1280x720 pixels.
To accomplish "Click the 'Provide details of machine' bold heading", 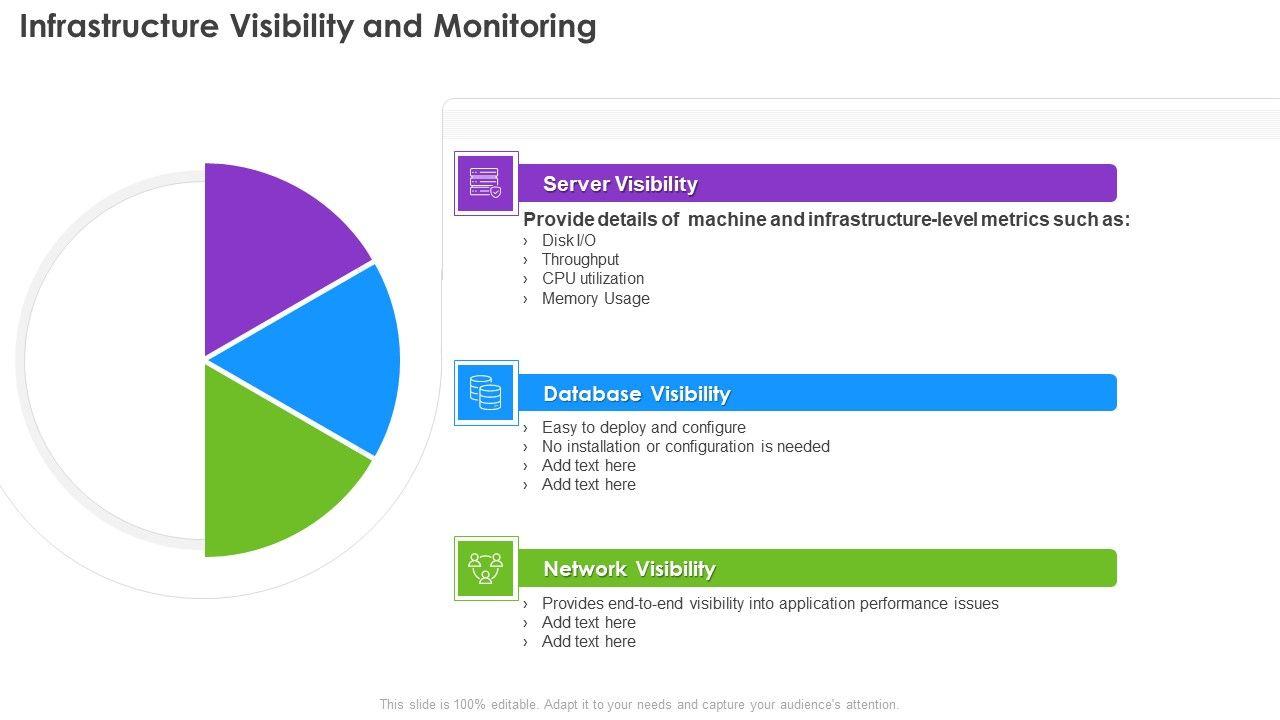I will pyautogui.click(x=826, y=220).
